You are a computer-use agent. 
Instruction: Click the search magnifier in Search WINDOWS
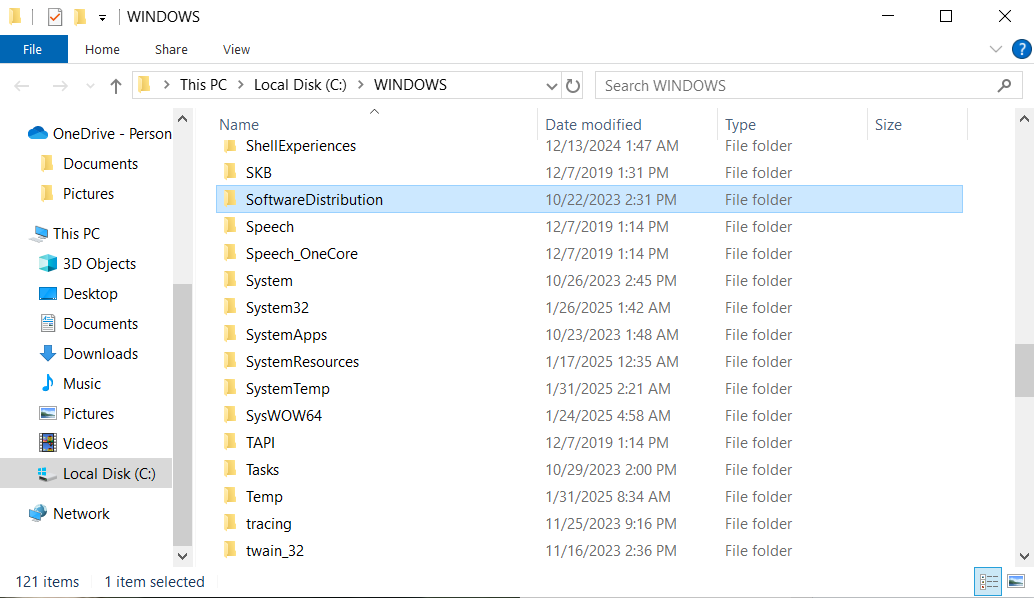1004,85
